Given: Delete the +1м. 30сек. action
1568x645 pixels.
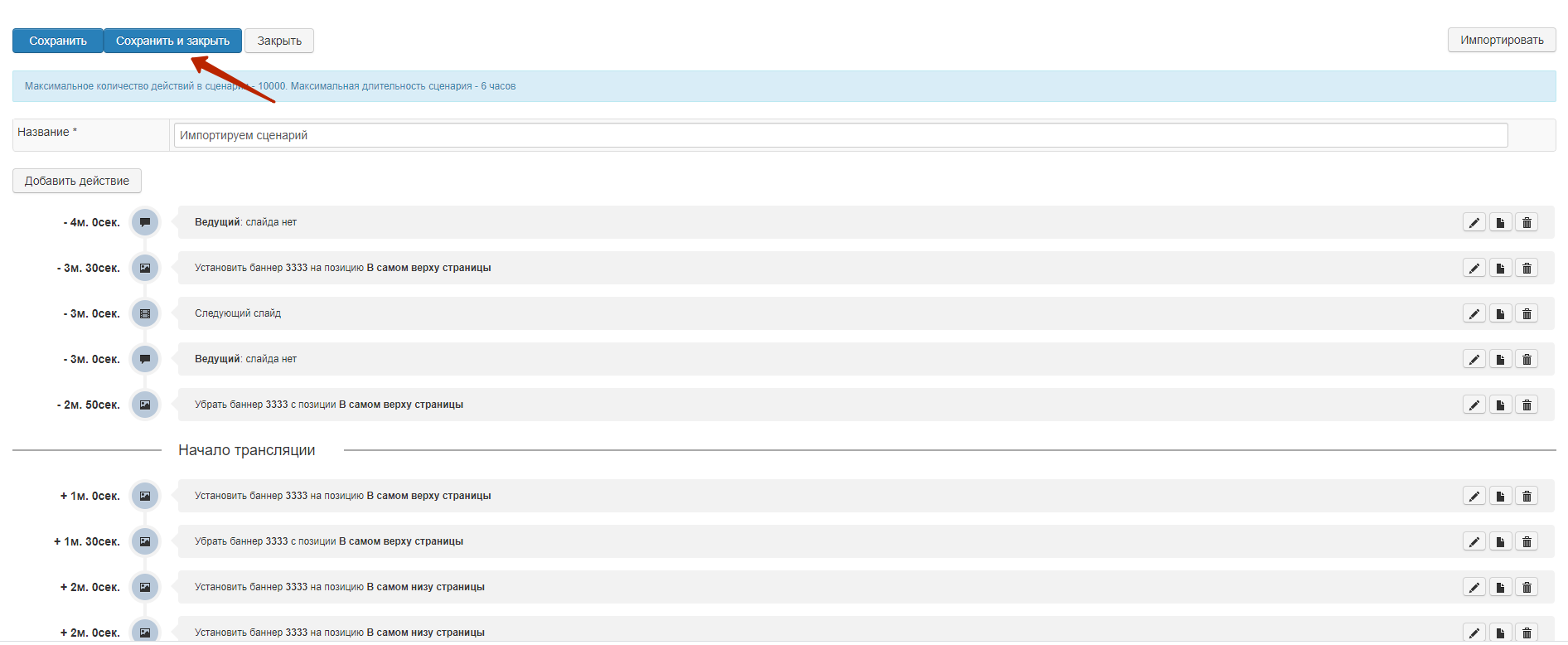Looking at the screenshot, I should [1527, 541].
